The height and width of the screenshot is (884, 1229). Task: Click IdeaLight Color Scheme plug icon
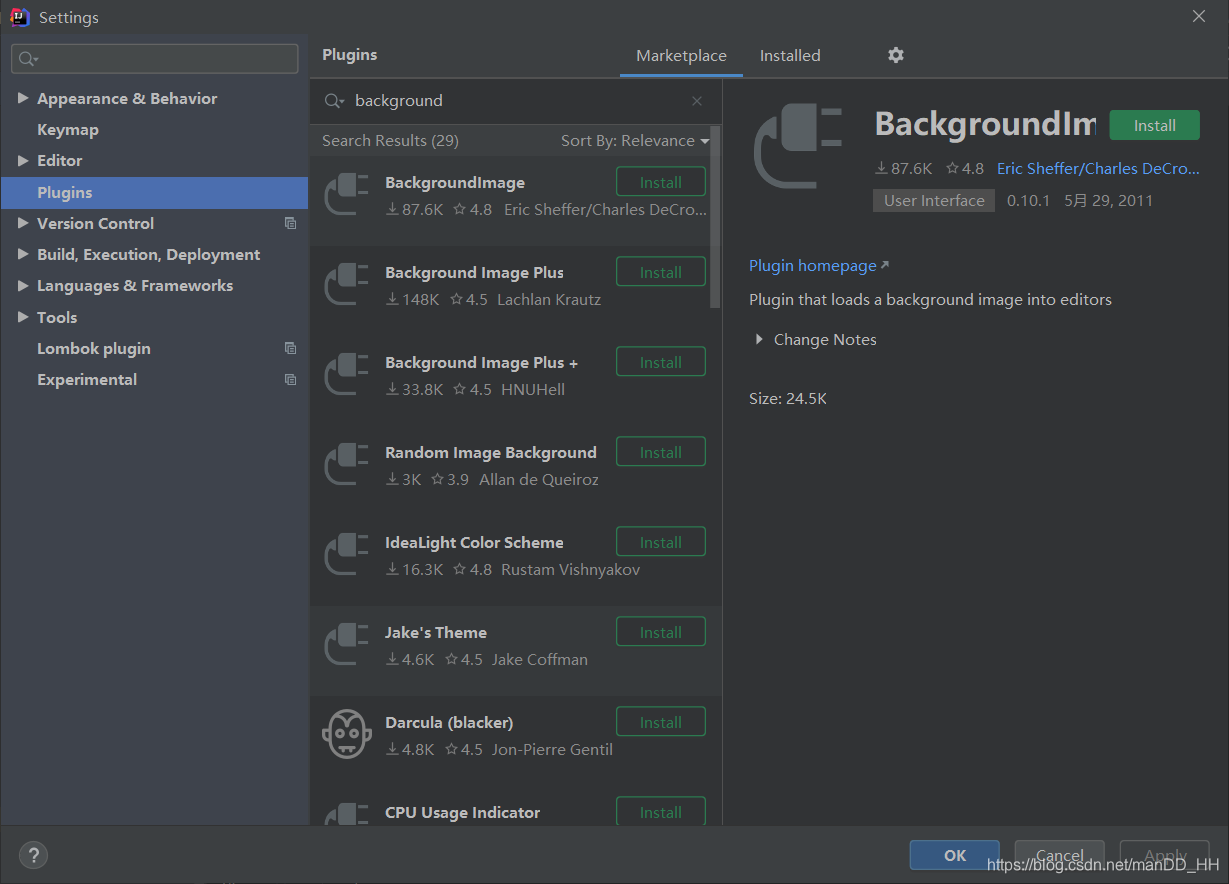347,554
